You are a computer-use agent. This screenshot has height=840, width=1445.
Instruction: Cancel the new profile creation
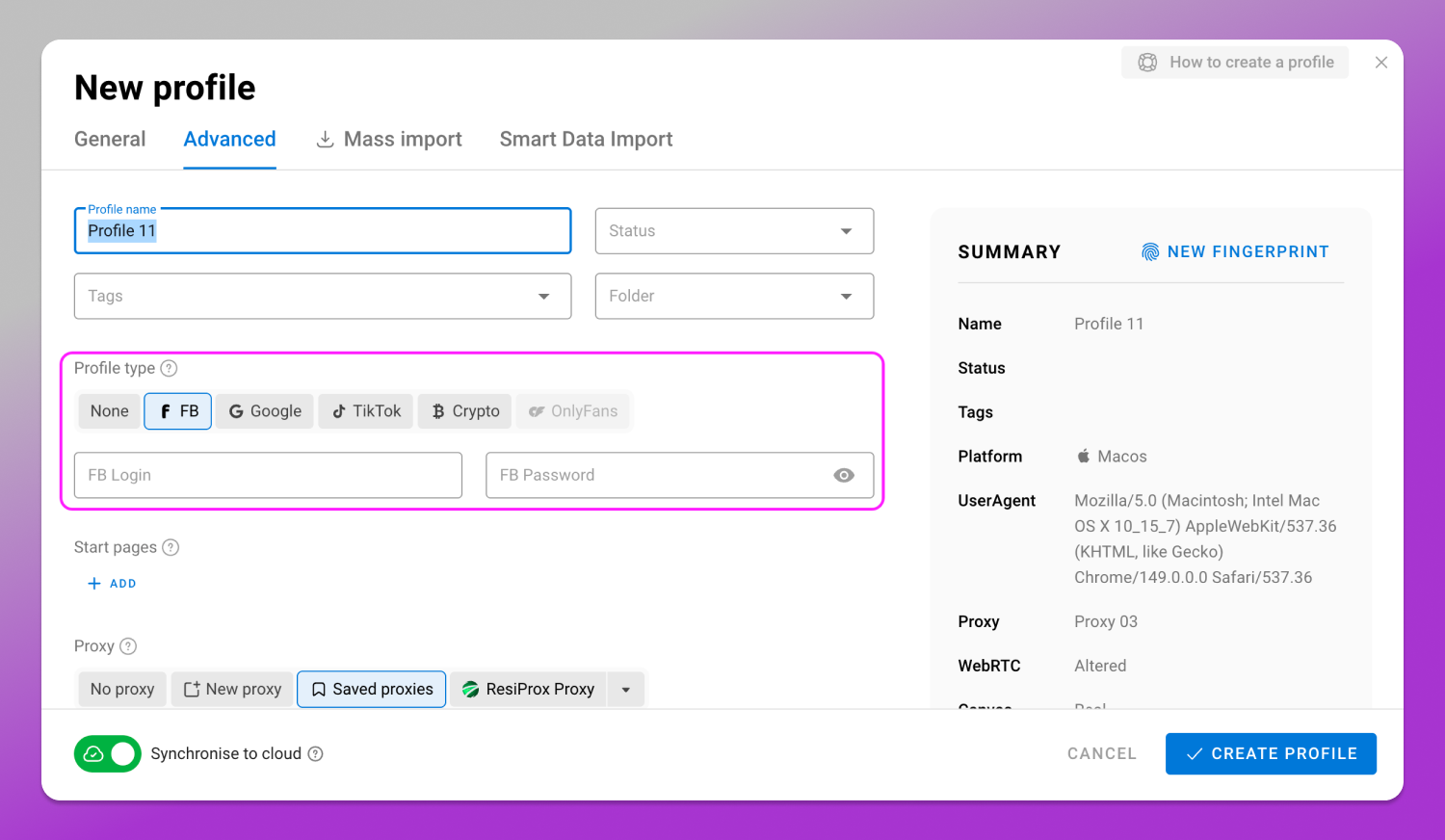point(1102,754)
